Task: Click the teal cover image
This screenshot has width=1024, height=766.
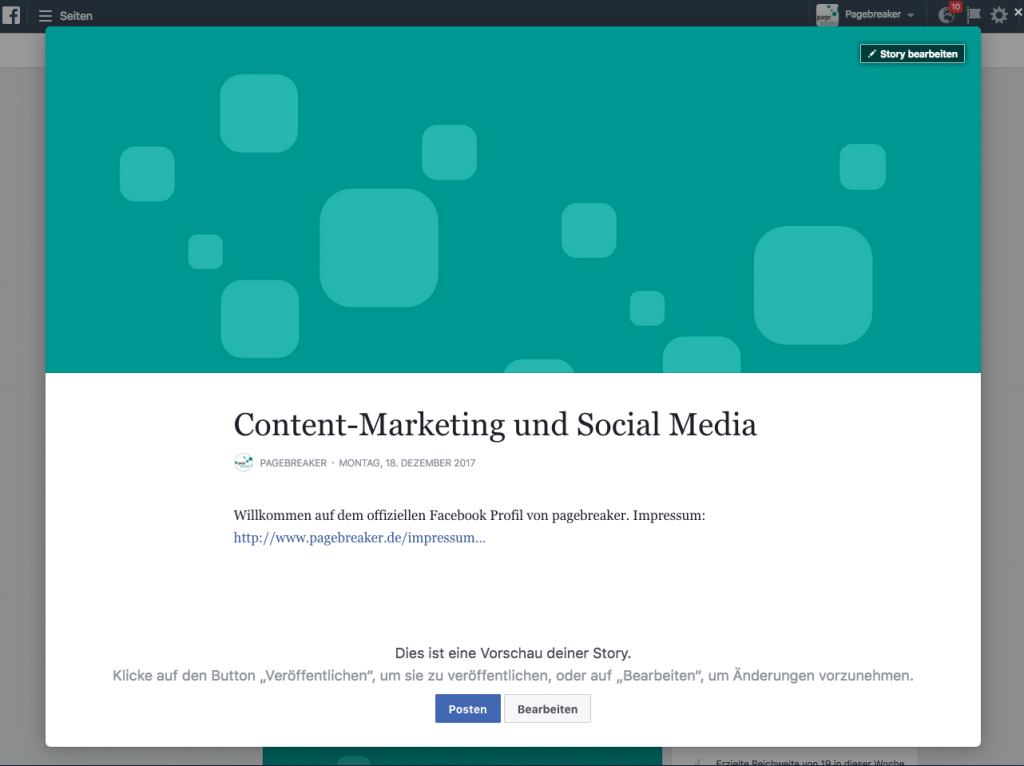Action: pos(513,200)
